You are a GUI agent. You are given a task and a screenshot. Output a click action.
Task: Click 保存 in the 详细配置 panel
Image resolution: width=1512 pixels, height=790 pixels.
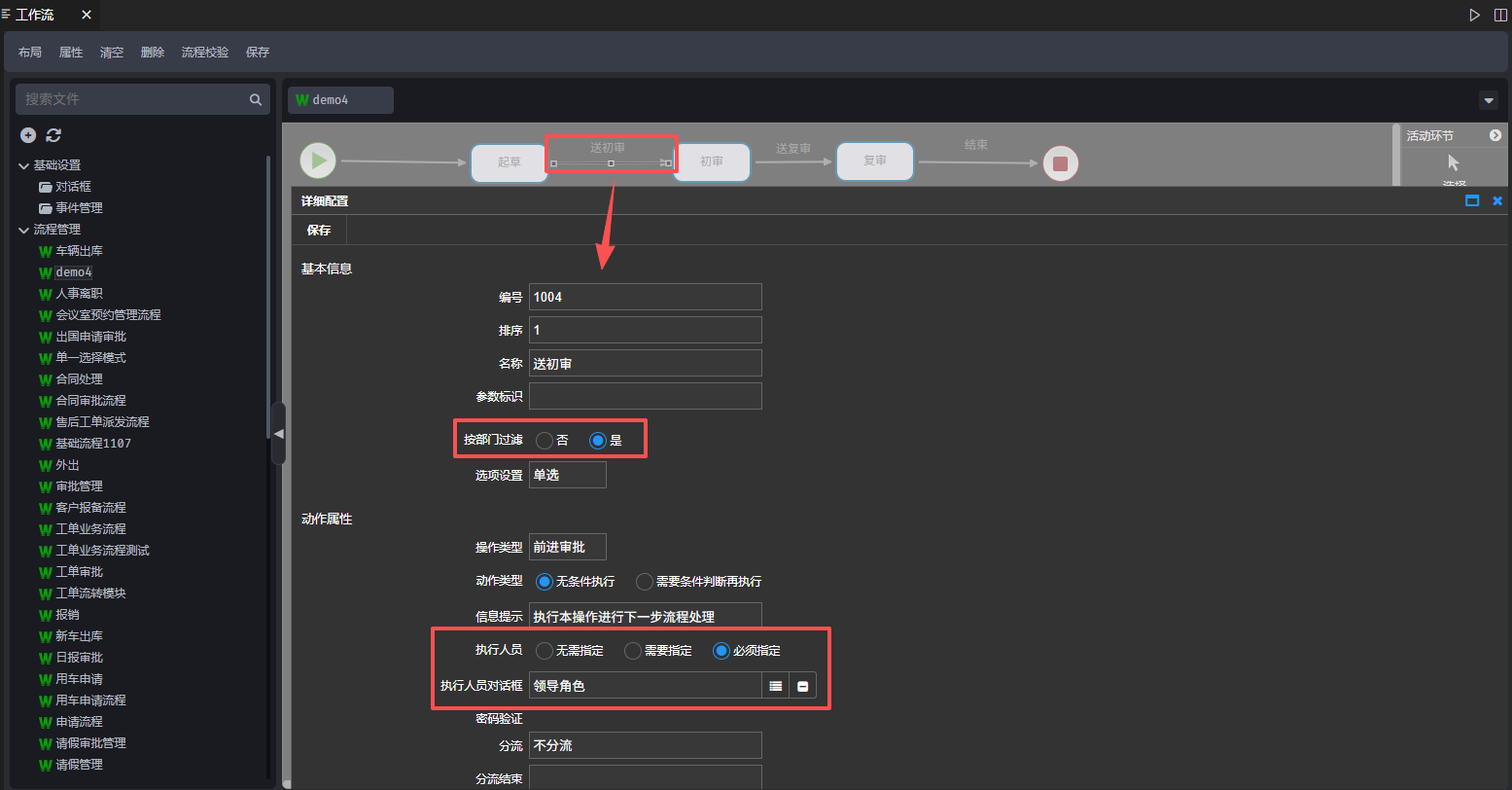[319, 231]
